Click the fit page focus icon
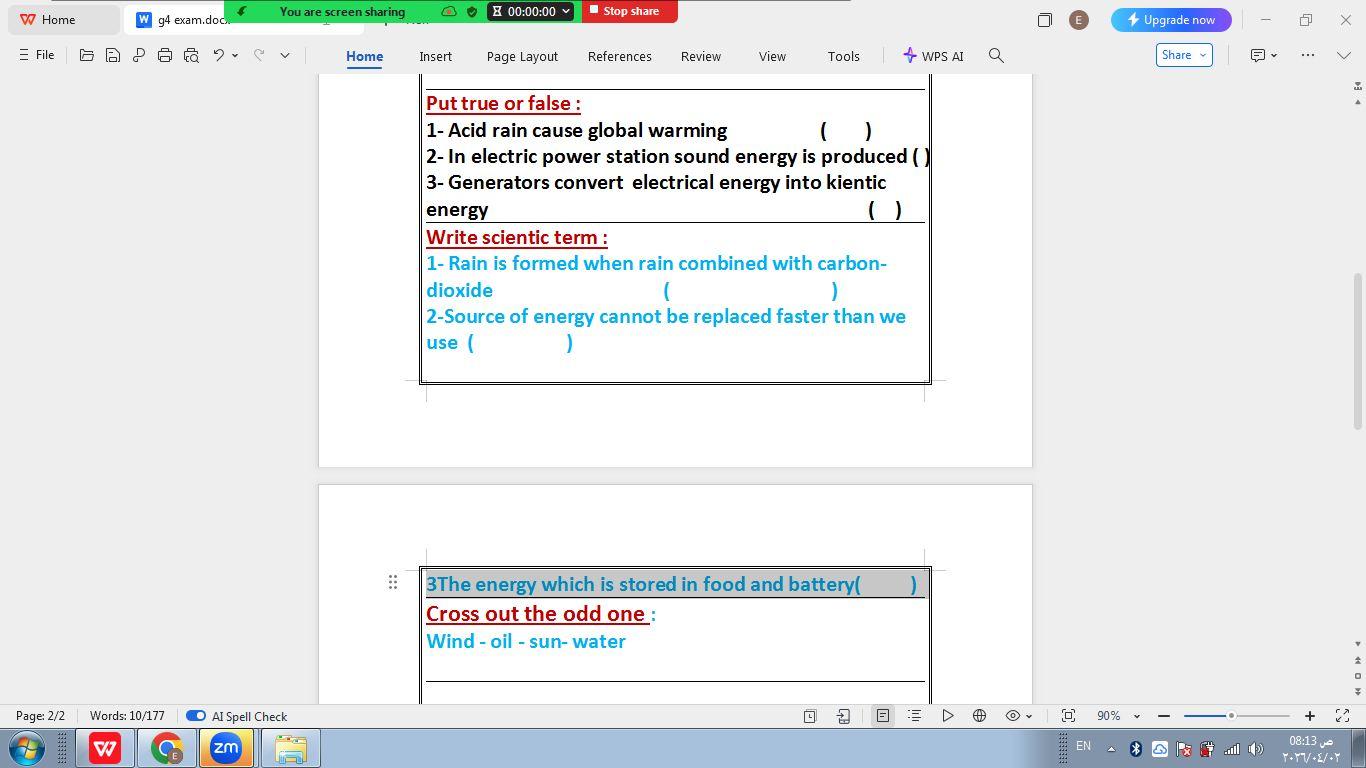1366x768 pixels. 1068,716
